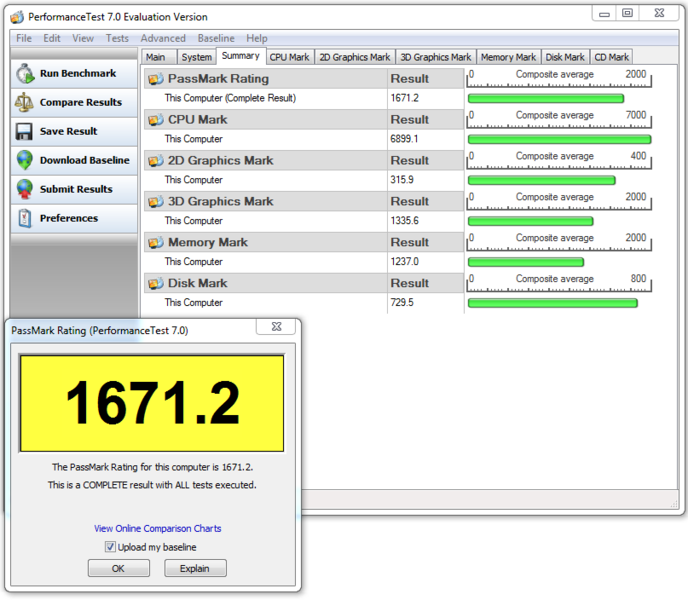The width and height of the screenshot is (688, 600).
Task: Click the 3D Graphics result 1335.6
Action: pos(405,221)
